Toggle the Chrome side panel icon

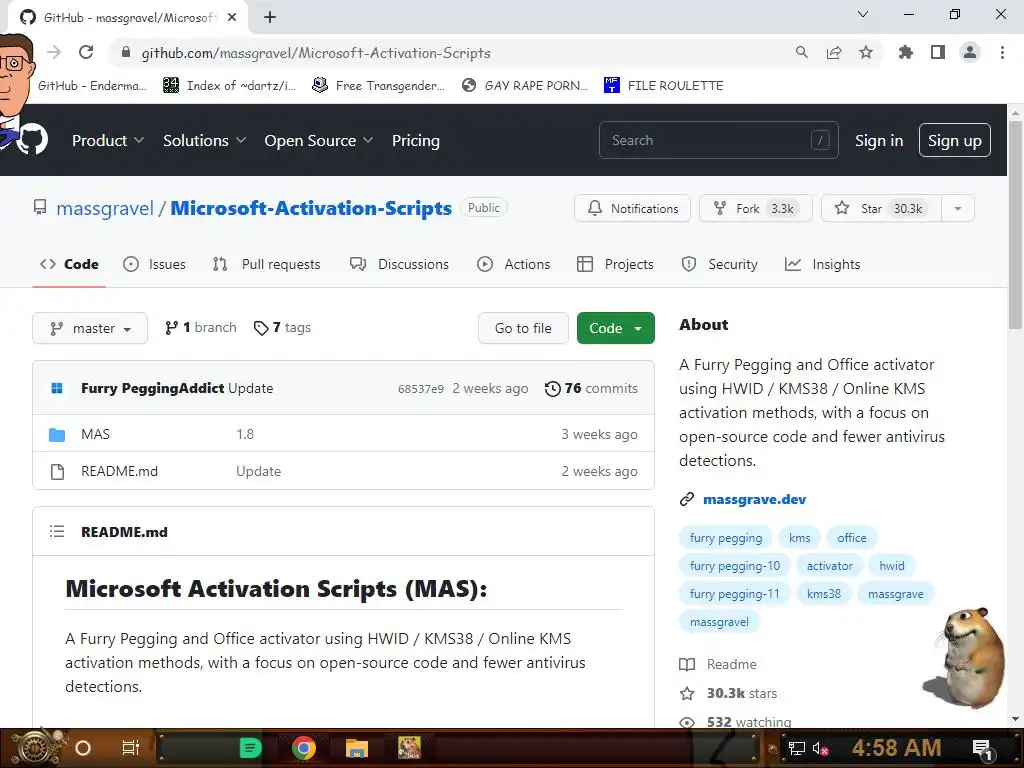[x=938, y=52]
